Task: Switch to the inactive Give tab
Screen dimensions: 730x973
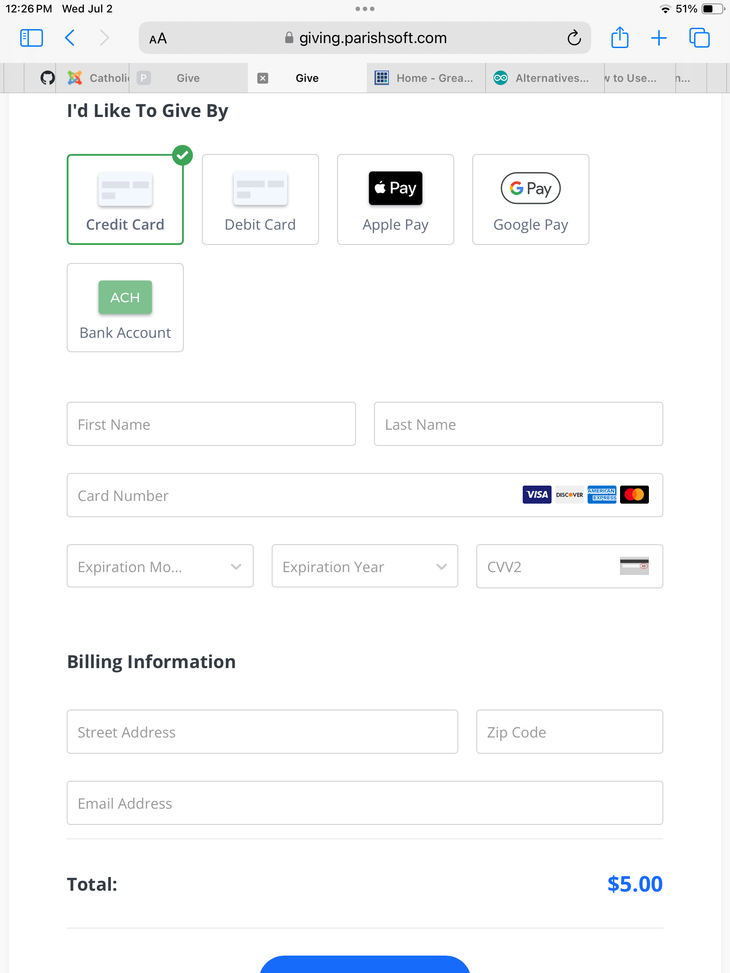Action: click(189, 78)
